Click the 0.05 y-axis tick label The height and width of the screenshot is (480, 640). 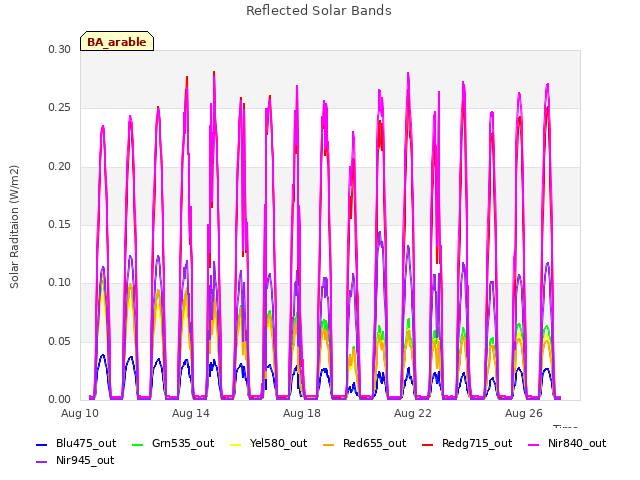tap(60, 341)
